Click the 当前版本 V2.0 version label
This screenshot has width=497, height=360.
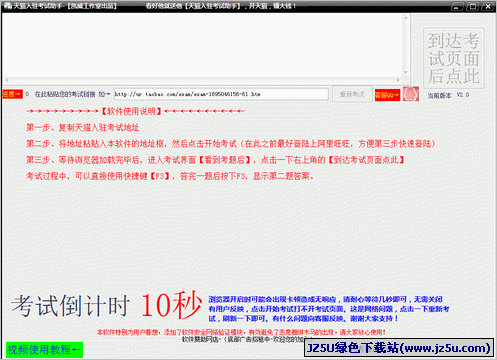(448, 95)
